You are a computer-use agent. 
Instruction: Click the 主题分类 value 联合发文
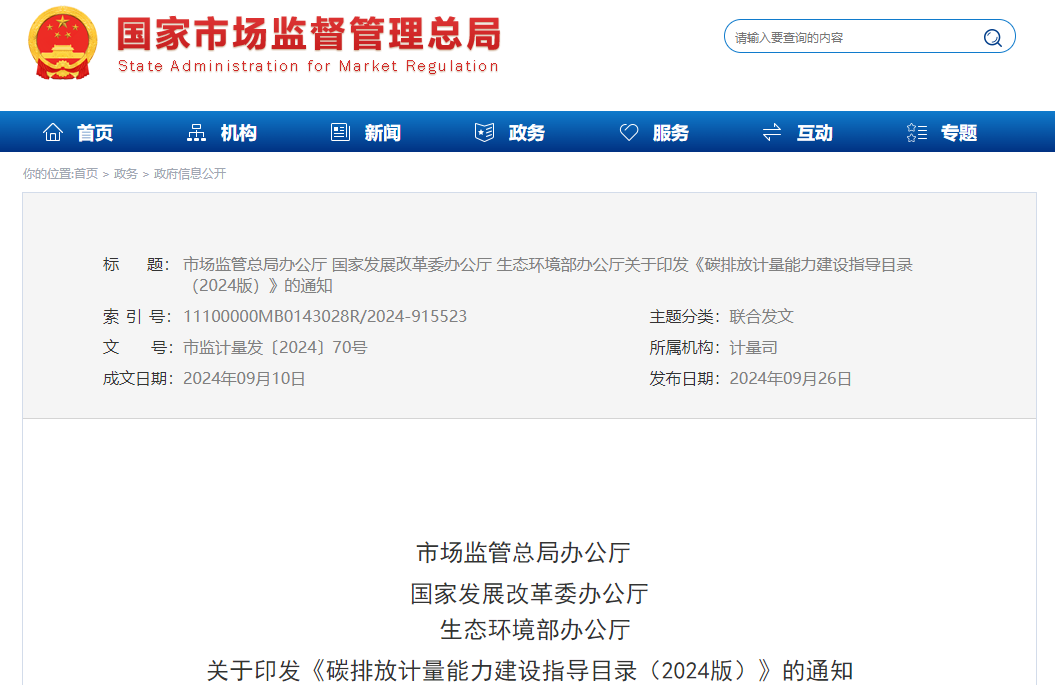pyautogui.click(x=762, y=316)
